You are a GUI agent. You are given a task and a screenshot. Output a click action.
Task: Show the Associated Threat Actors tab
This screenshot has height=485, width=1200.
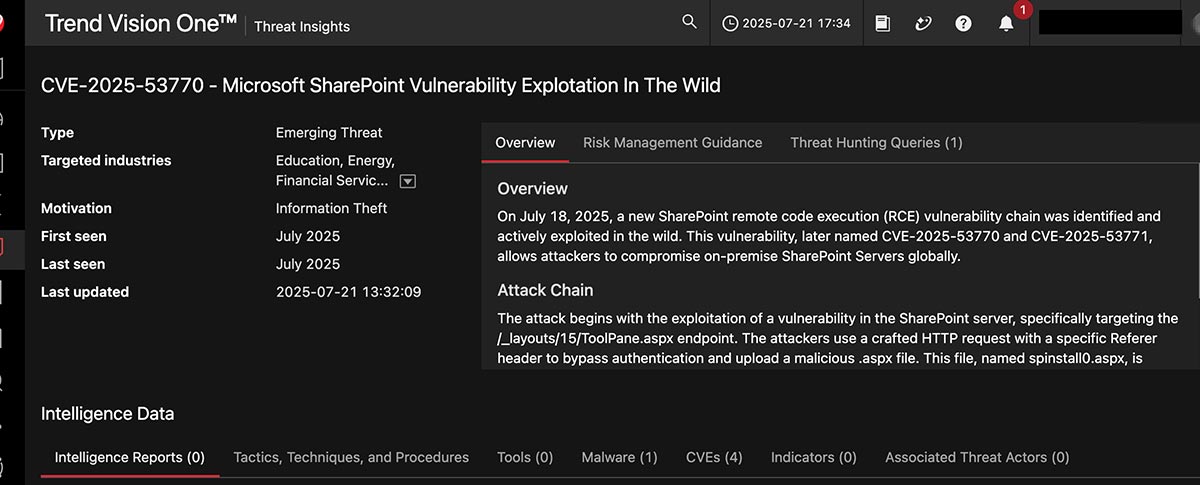976,457
